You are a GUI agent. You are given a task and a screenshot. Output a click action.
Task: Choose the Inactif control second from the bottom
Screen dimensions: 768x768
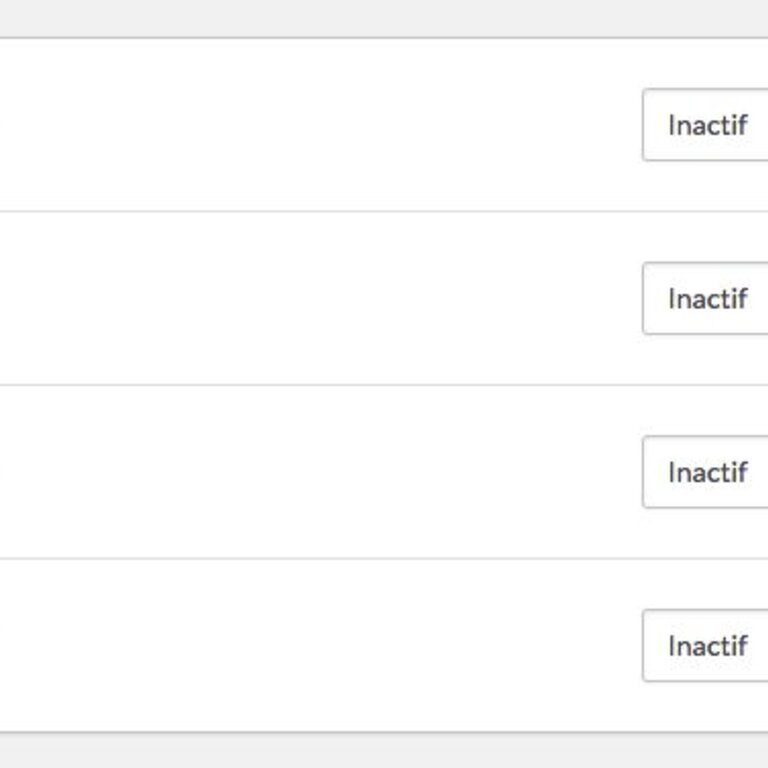tap(706, 472)
